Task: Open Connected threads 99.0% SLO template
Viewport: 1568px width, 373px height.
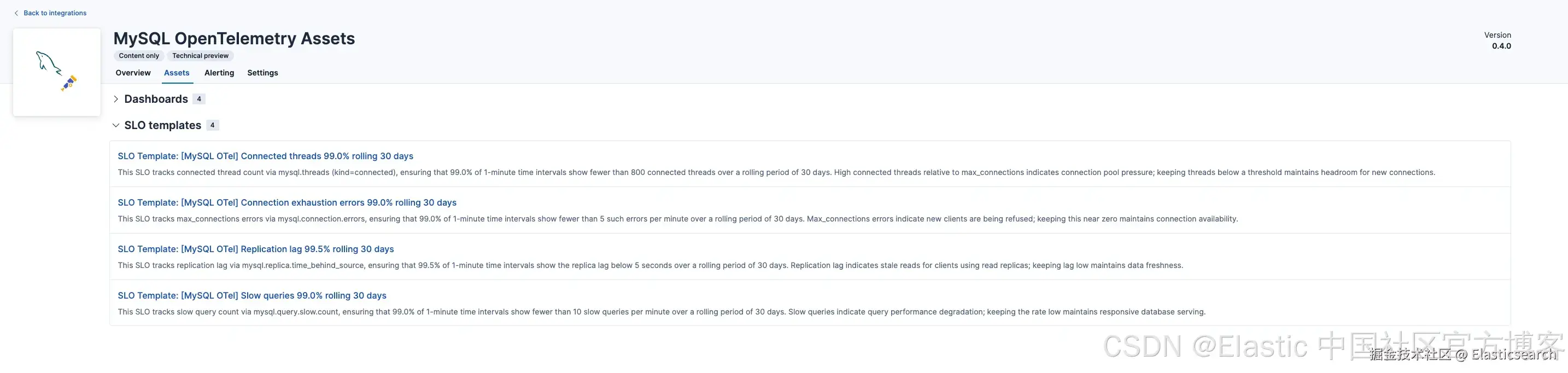Action: point(265,156)
